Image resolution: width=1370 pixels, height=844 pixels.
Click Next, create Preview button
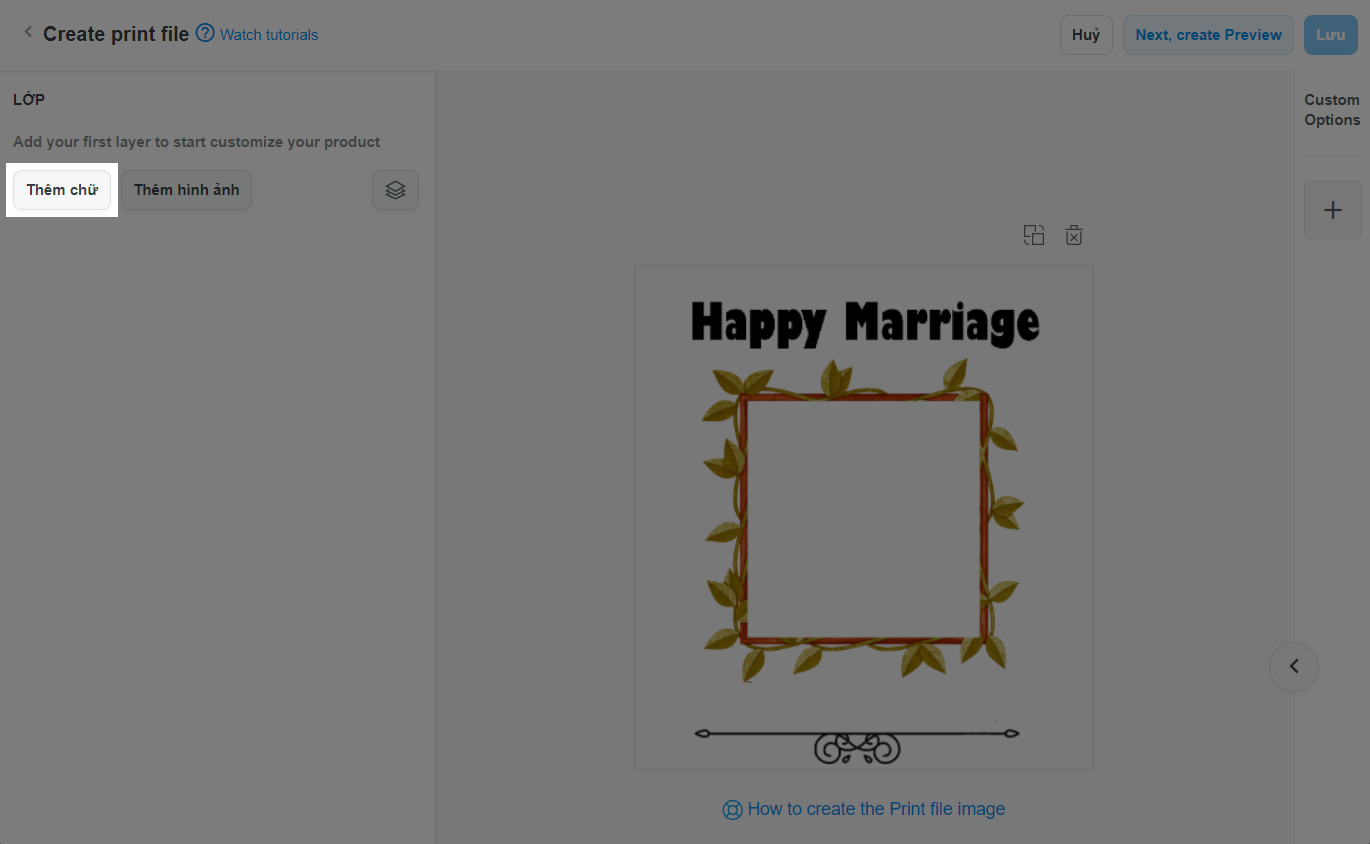1208,35
